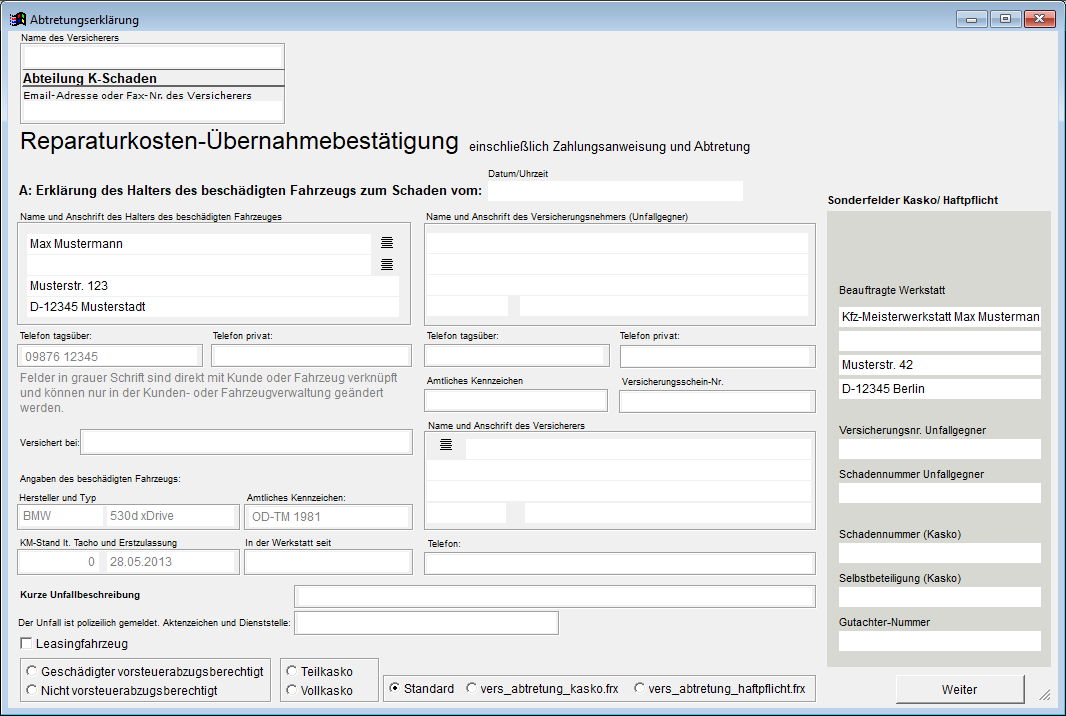Click the greyed BMW manufacturer field
Screen dimensions: 1066x716
[62, 516]
